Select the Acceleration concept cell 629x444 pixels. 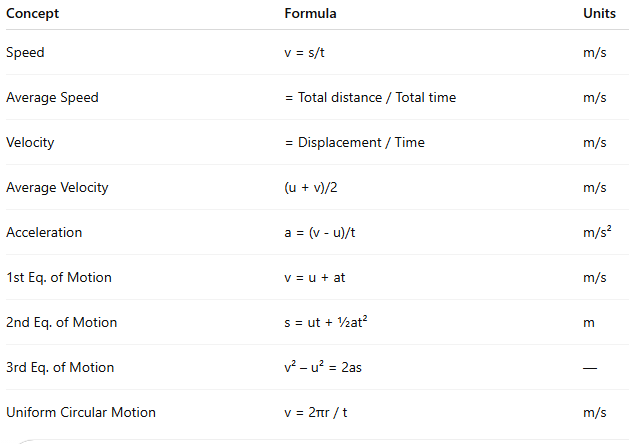[44, 232]
